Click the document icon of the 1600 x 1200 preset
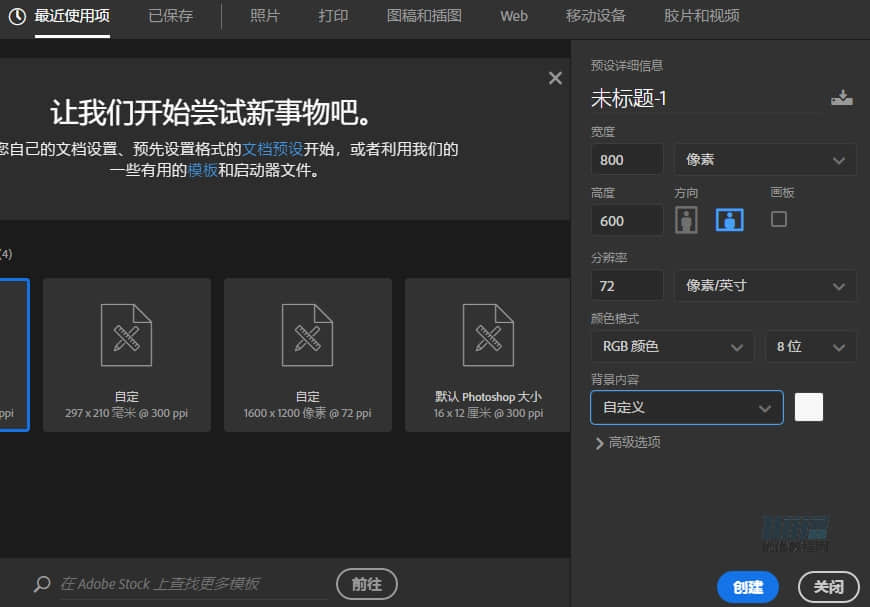Image resolution: width=870 pixels, height=607 pixels. (x=307, y=335)
